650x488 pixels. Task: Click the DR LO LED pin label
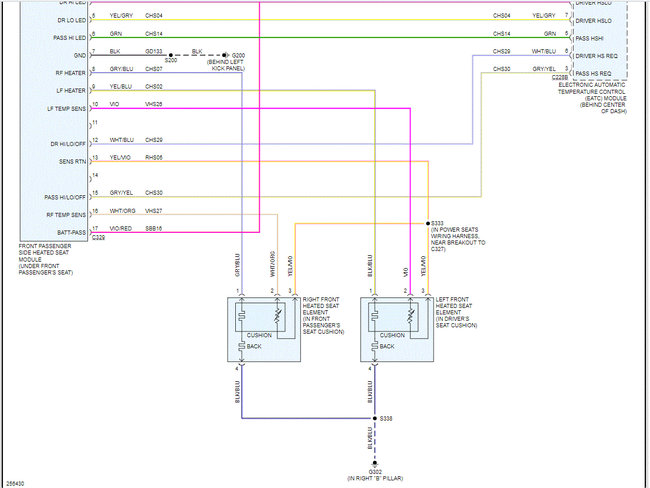pos(71,20)
